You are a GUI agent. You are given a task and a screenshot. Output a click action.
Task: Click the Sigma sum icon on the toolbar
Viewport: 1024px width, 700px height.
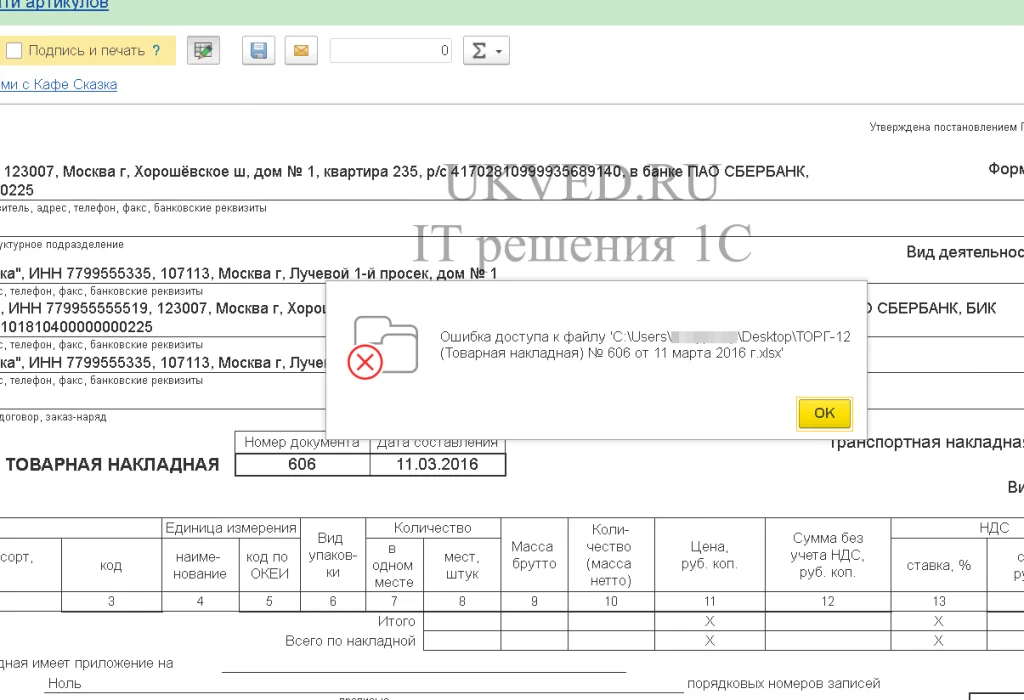pos(478,50)
